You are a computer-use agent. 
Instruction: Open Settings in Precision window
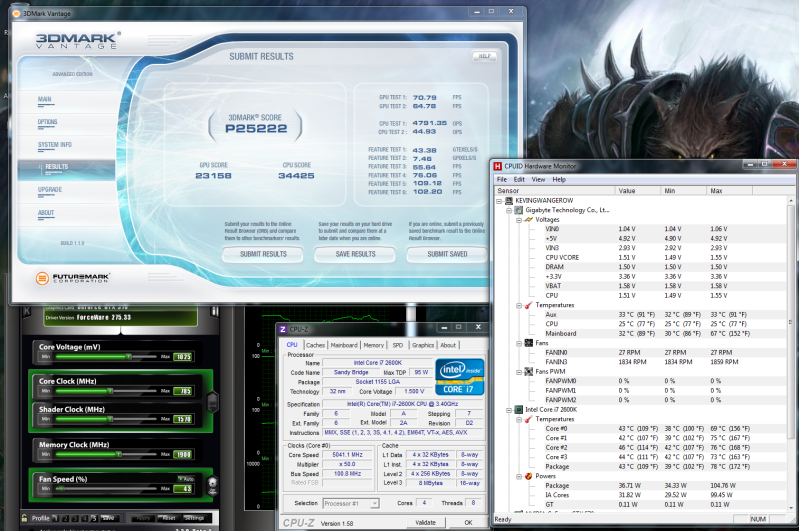[194, 518]
